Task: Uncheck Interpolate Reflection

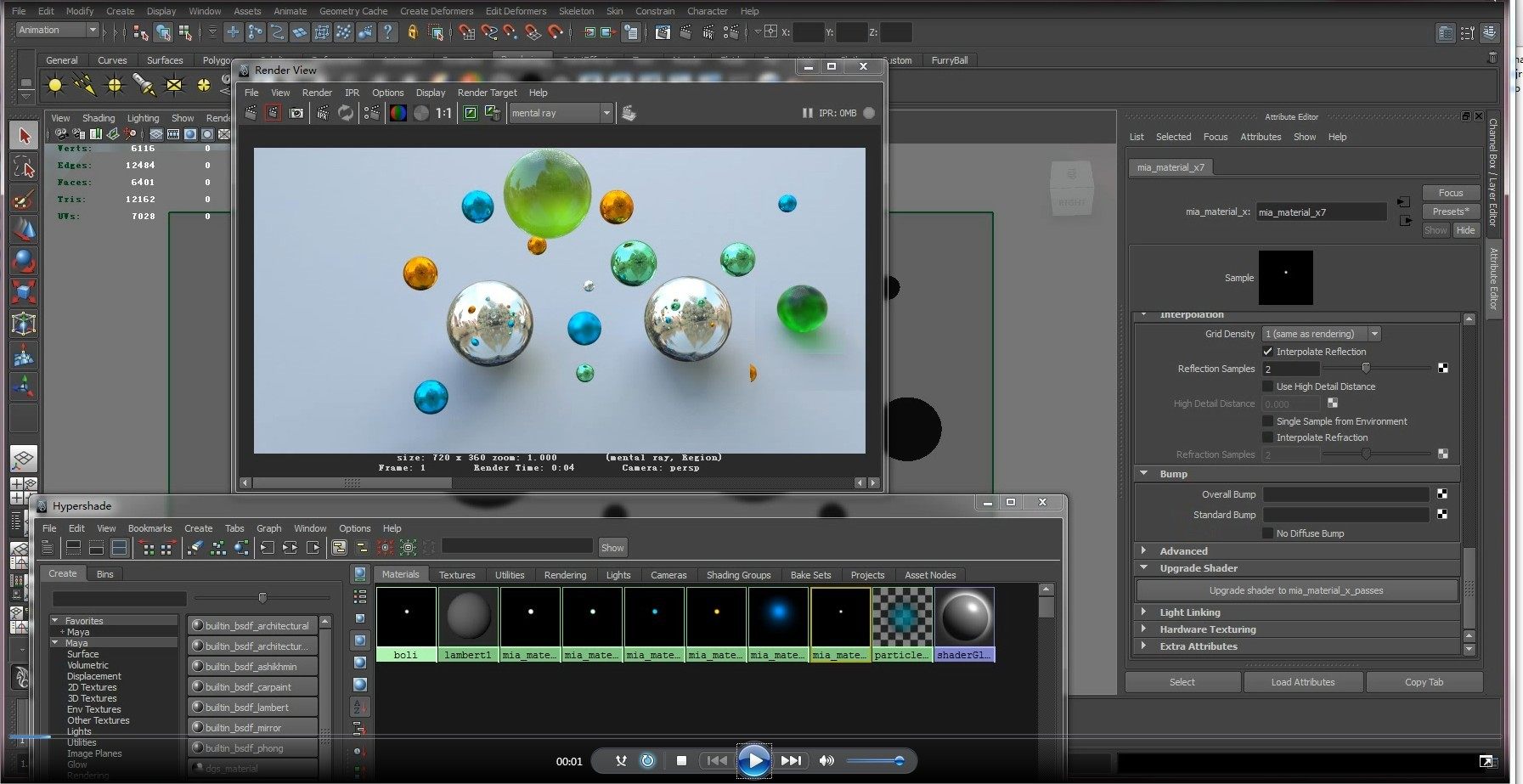Action: 1267,351
